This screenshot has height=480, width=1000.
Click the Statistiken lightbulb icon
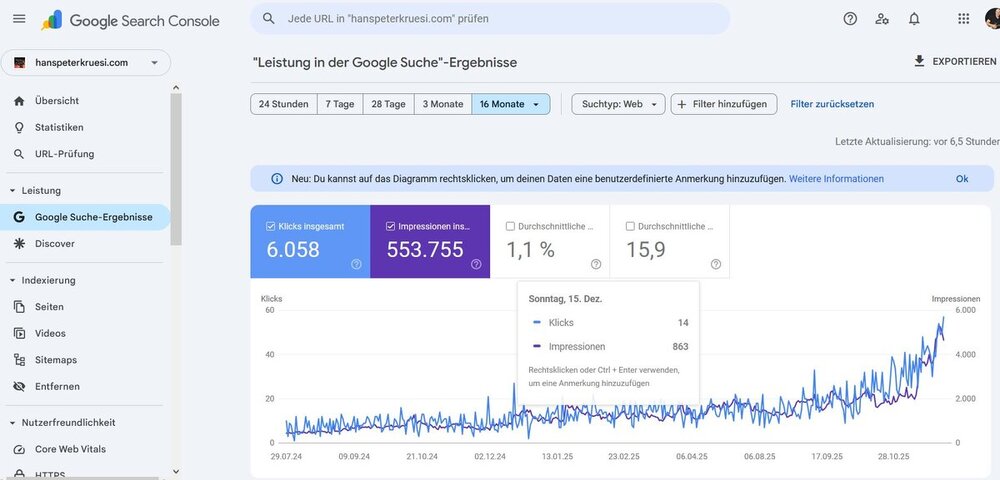pyautogui.click(x=19, y=127)
